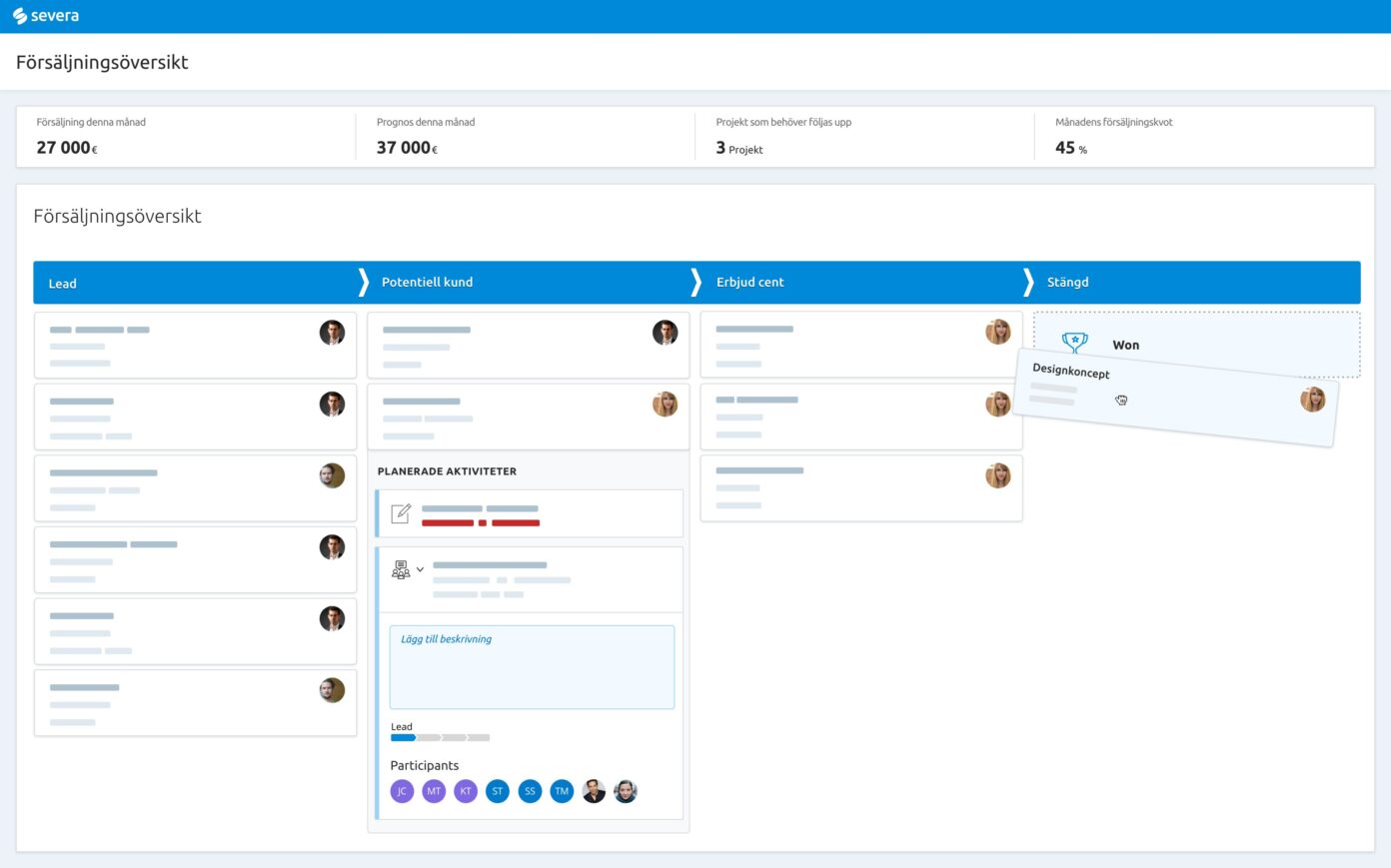Select the JC participant avatar
The image size is (1391, 868).
402,791
